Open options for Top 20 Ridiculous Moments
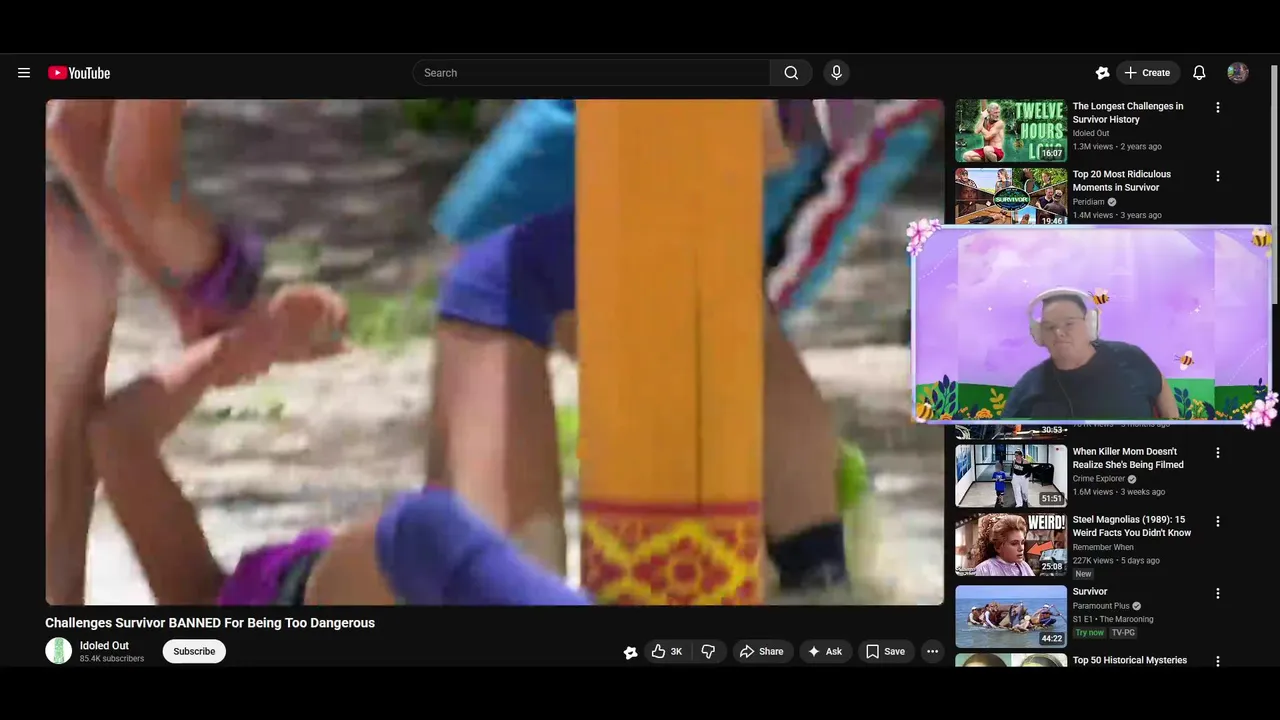 (x=1217, y=176)
